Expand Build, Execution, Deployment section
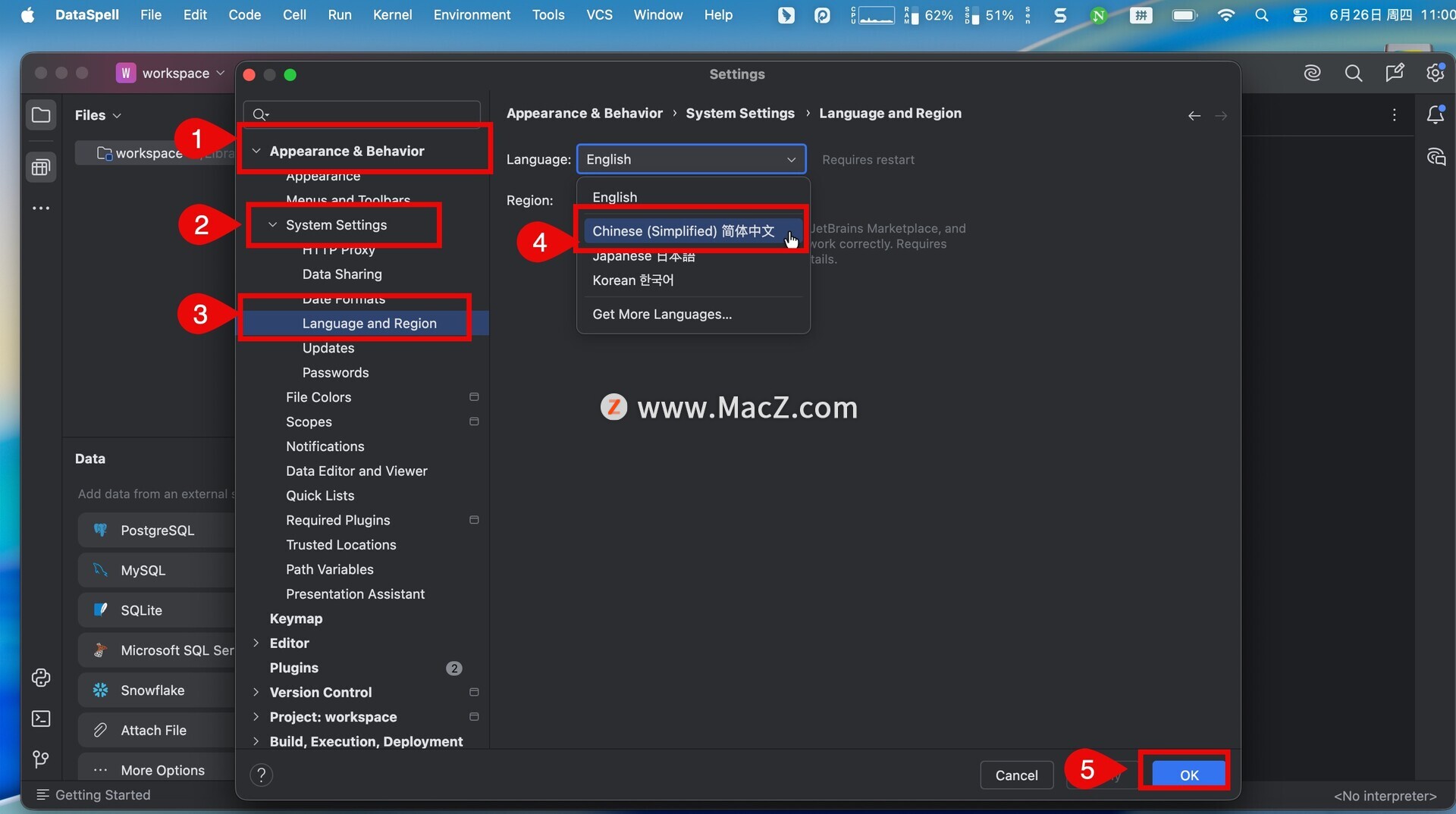 pos(256,741)
